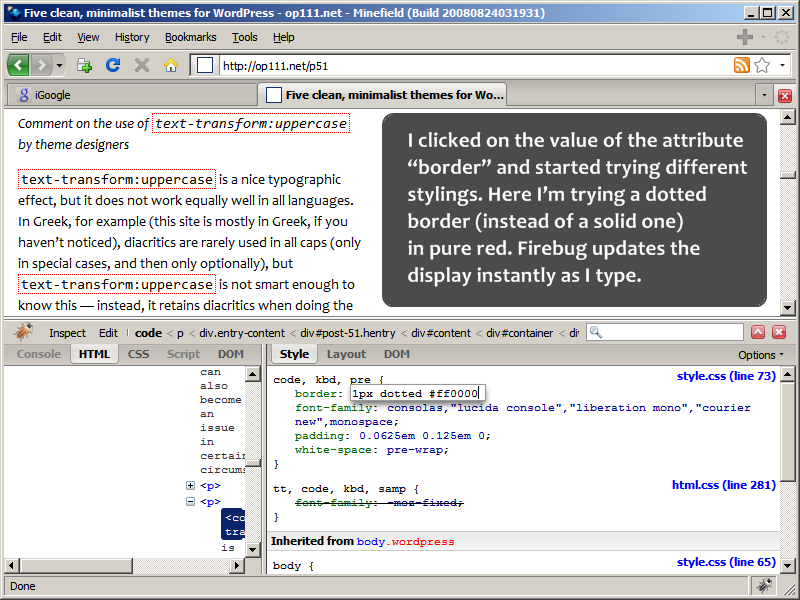Click the white-space: pre-wrap value
This screenshot has height=600, width=800.
tap(417, 450)
